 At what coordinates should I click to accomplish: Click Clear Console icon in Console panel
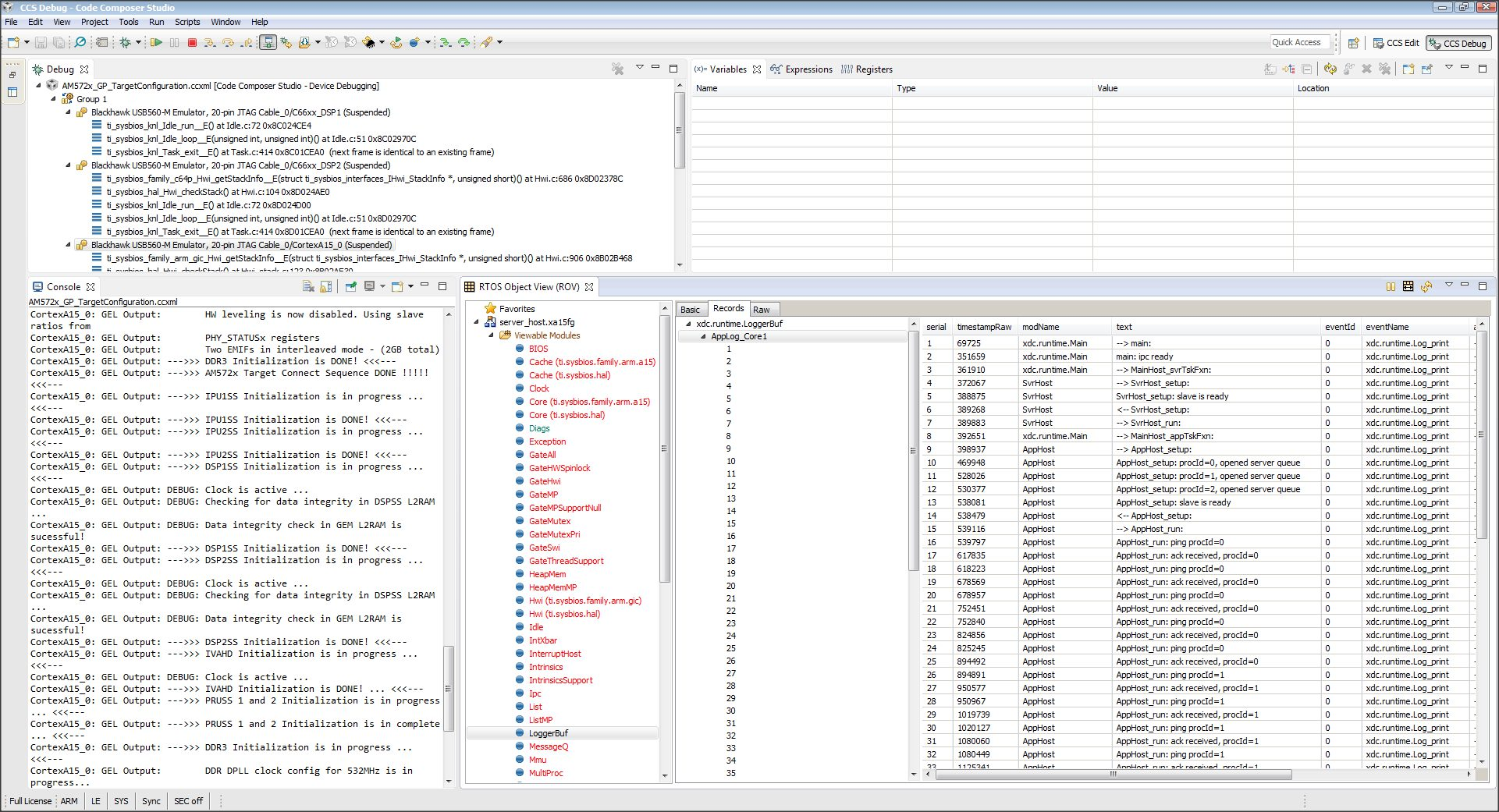coord(308,287)
